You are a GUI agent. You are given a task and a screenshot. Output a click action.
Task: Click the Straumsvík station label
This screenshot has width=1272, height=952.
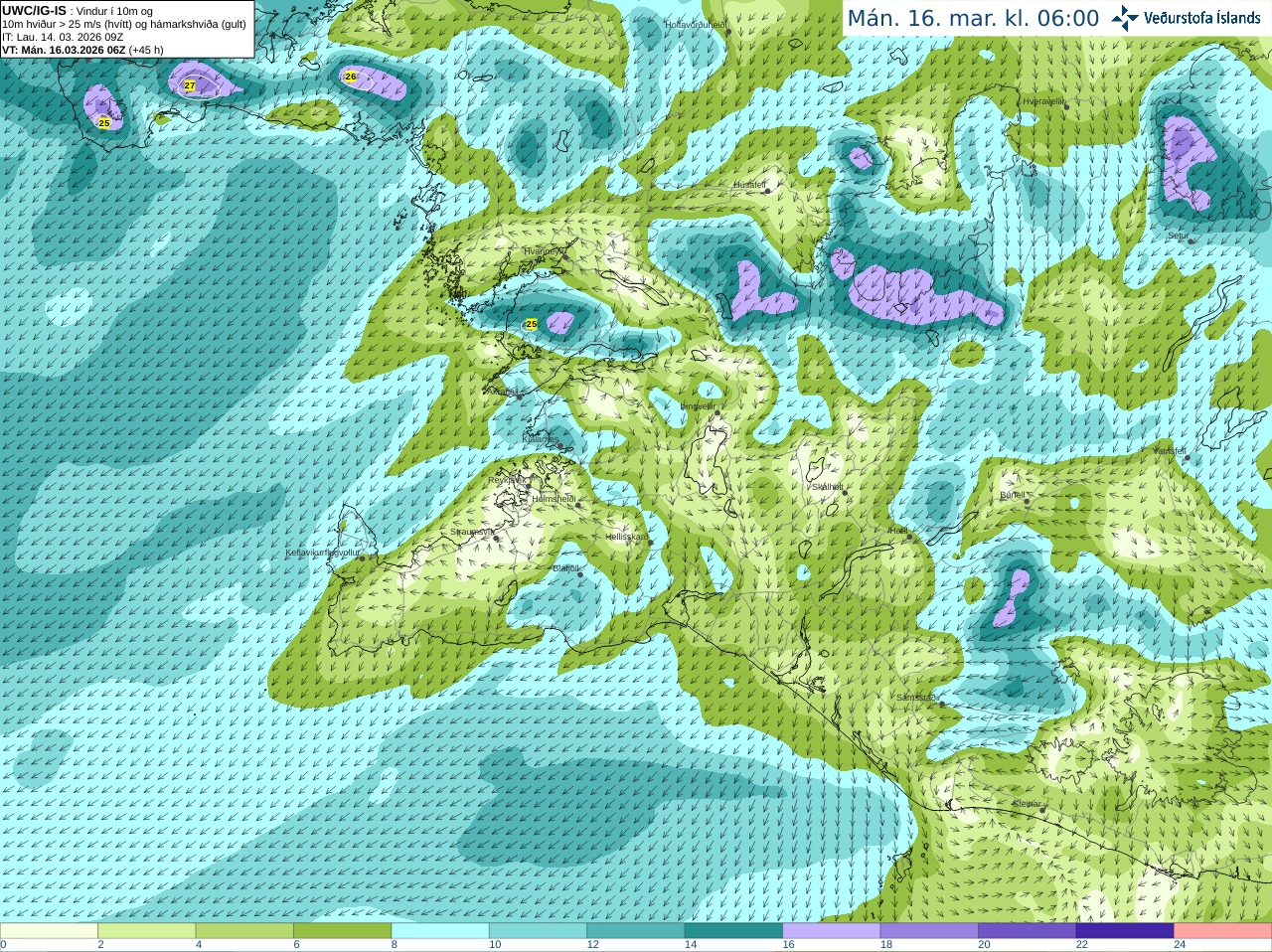(x=470, y=532)
